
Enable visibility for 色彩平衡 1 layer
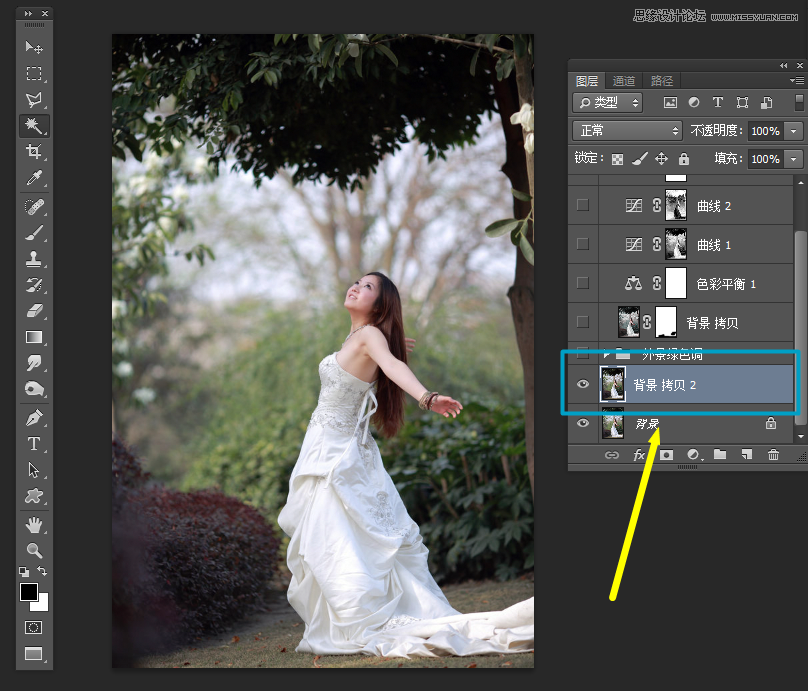[x=582, y=283]
